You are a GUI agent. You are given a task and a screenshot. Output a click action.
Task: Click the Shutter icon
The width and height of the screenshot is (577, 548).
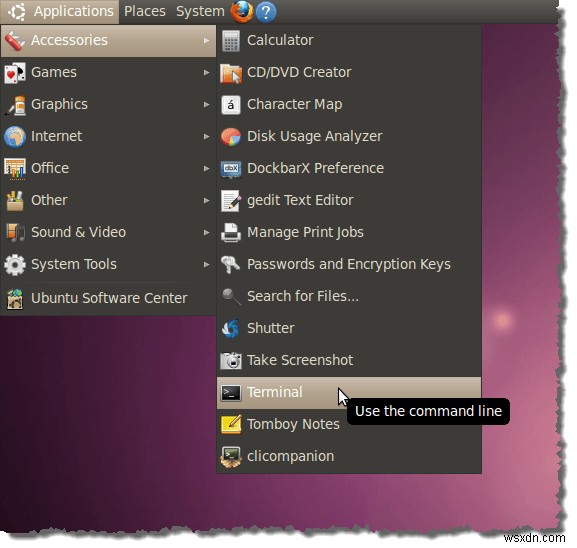pyautogui.click(x=231, y=329)
